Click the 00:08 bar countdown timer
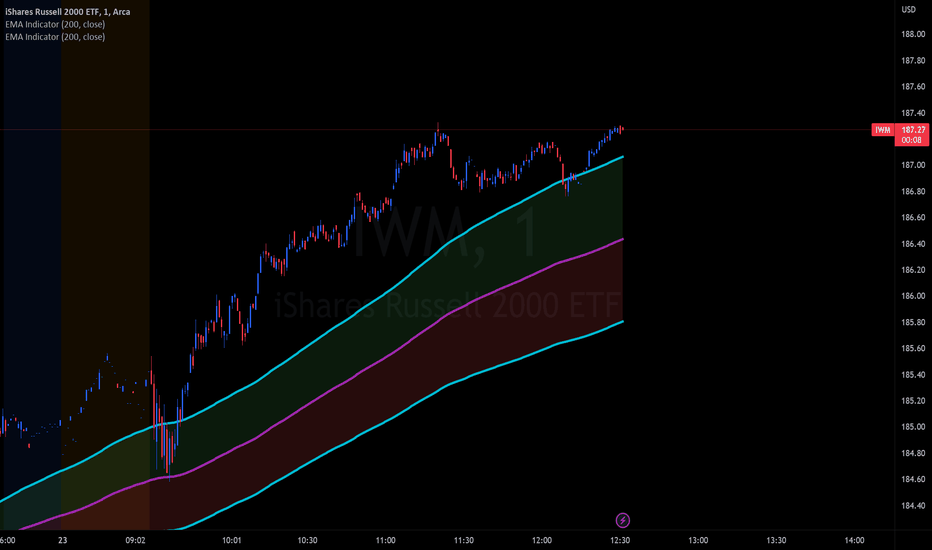This screenshot has height=550, width=932. click(x=911, y=140)
